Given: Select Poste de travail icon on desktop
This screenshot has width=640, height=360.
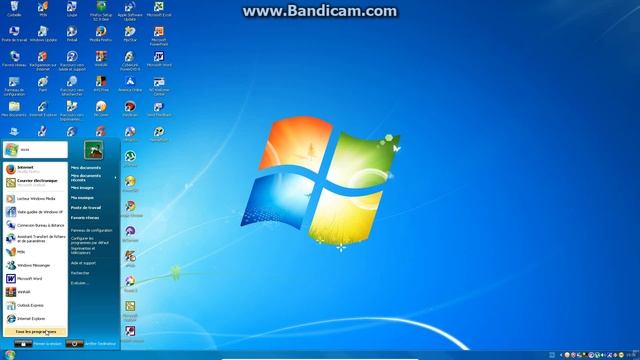Looking at the screenshot, I should coord(14,33).
